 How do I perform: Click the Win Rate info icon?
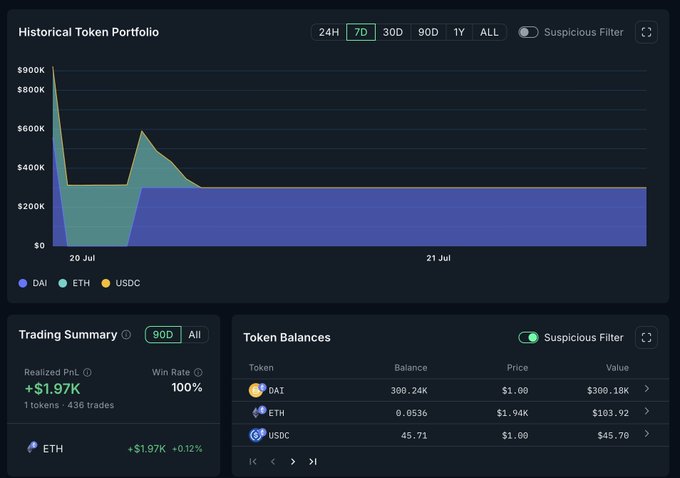click(x=198, y=372)
